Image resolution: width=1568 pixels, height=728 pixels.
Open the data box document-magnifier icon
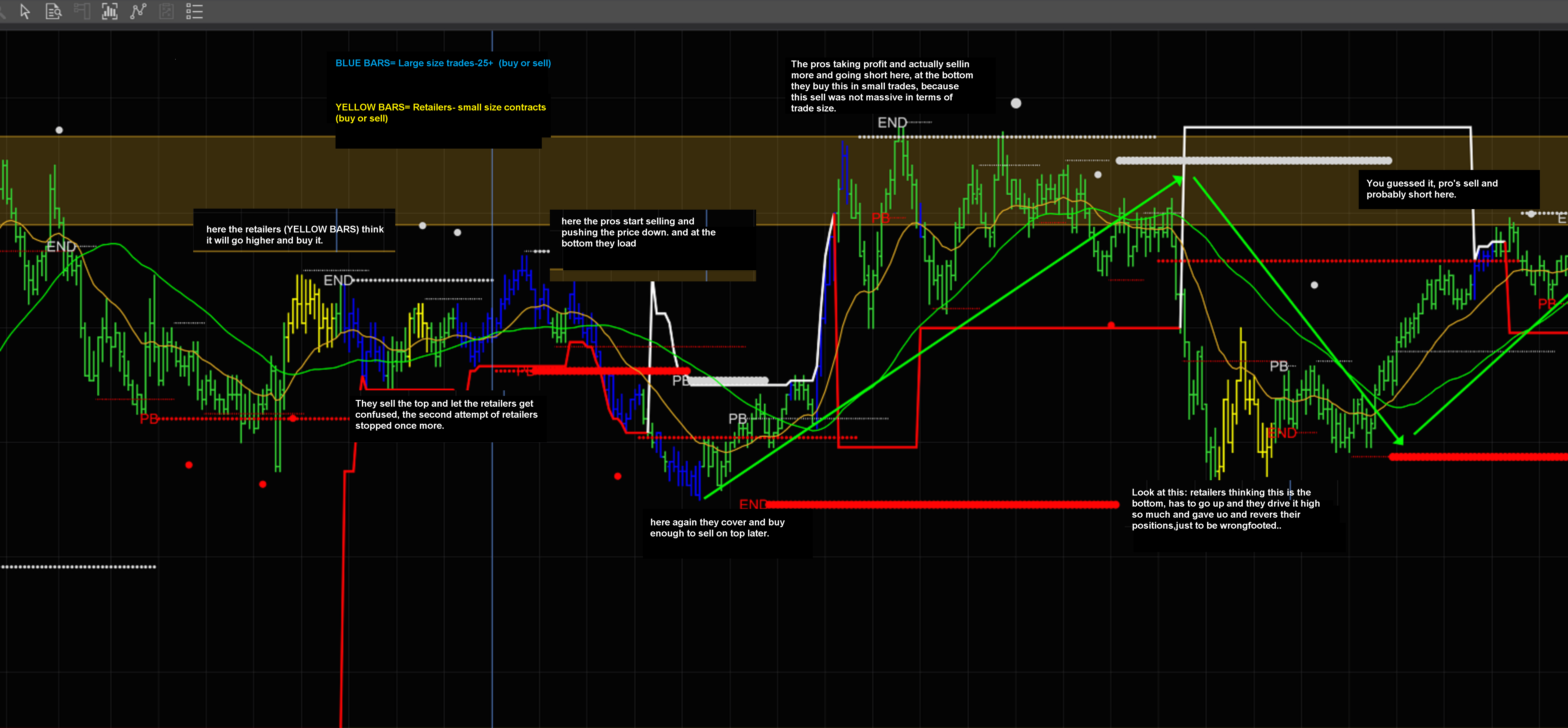click(53, 12)
